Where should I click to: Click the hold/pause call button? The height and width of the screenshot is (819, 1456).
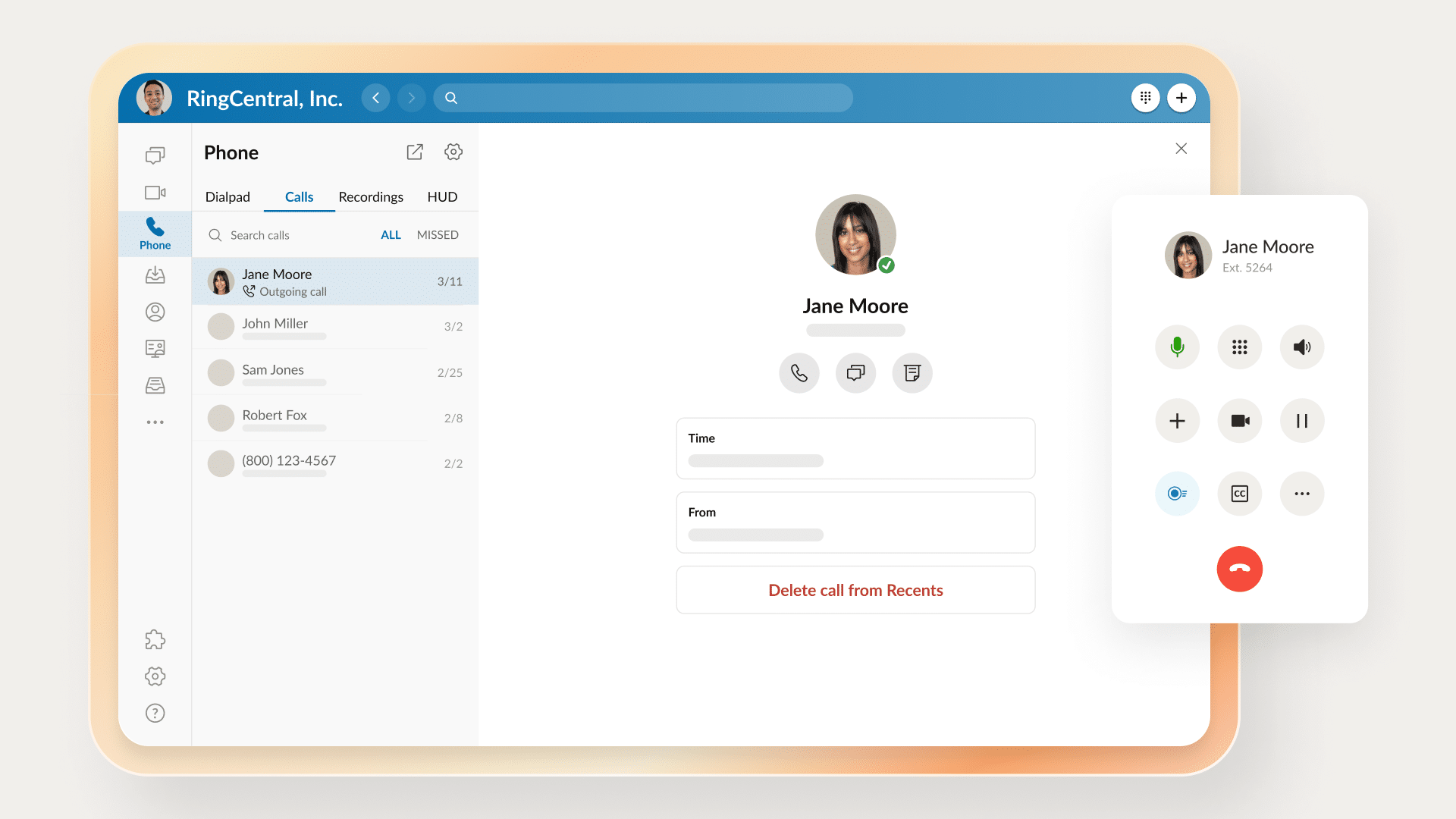click(x=1301, y=420)
